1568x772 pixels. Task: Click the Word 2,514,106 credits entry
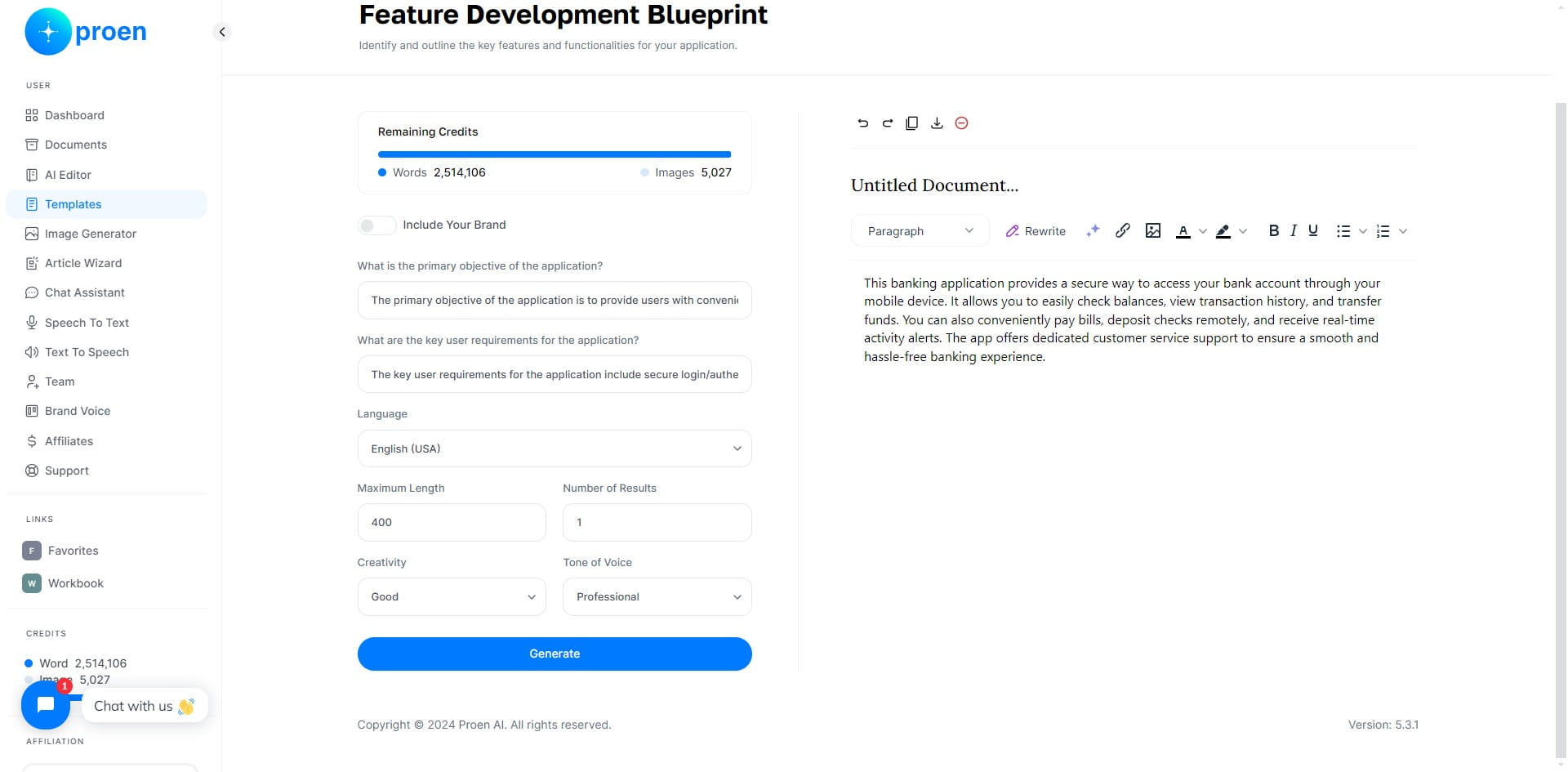(76, 663)
